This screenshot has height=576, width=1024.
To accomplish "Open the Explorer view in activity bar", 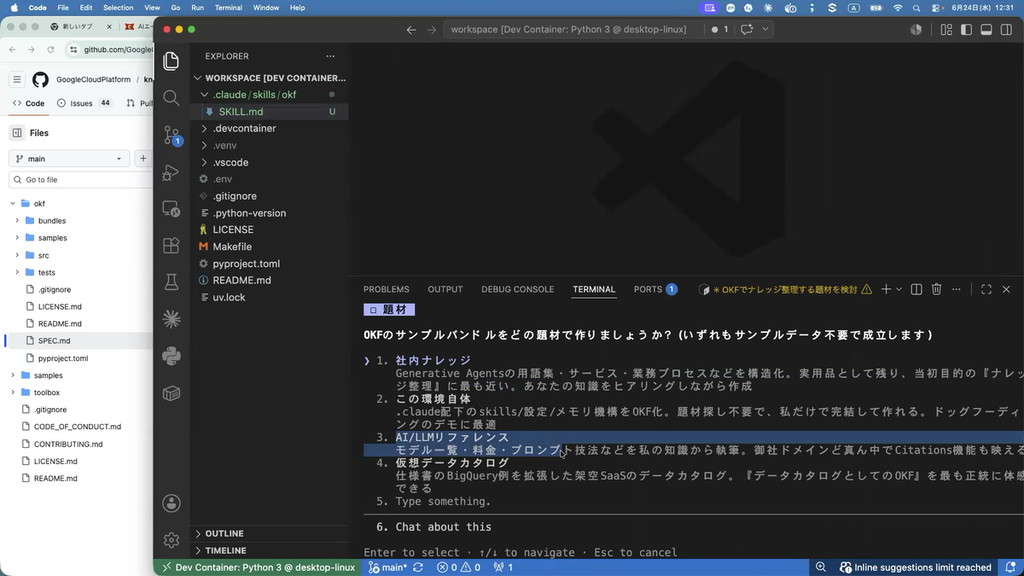I will coord(171,61).
